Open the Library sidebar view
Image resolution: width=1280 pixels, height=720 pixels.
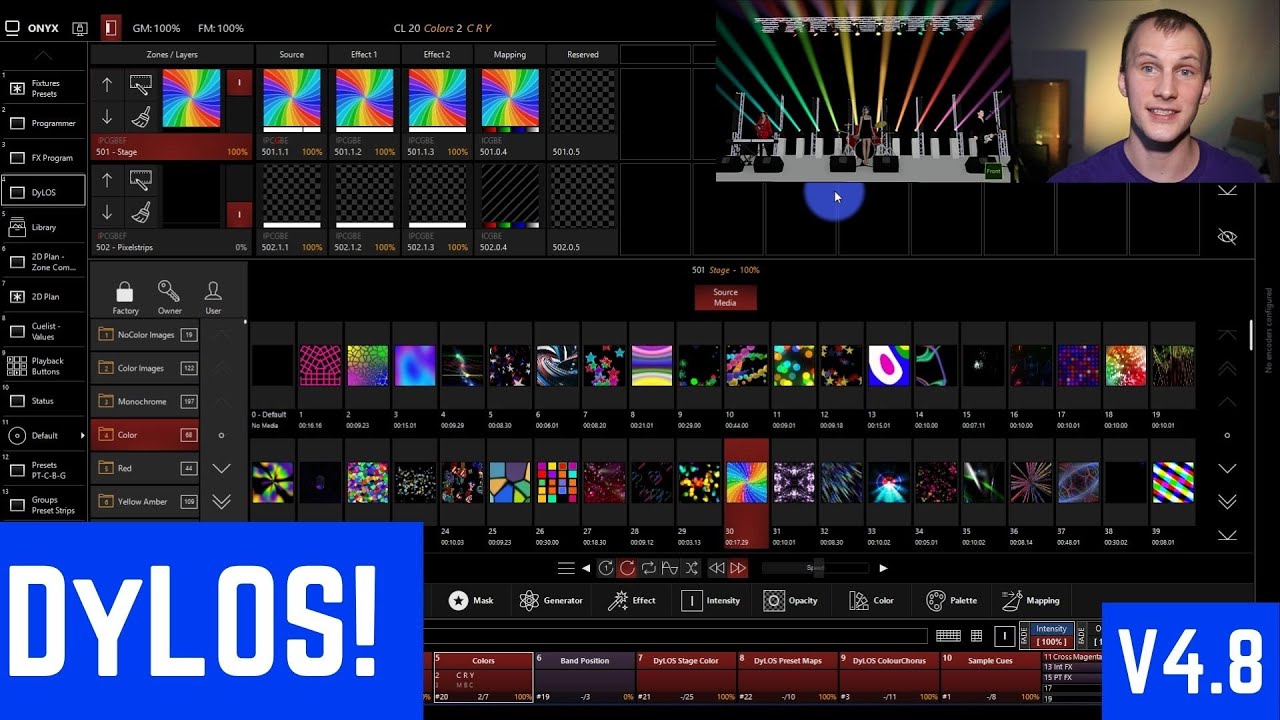pyautogui.click(x=44, y=227)
